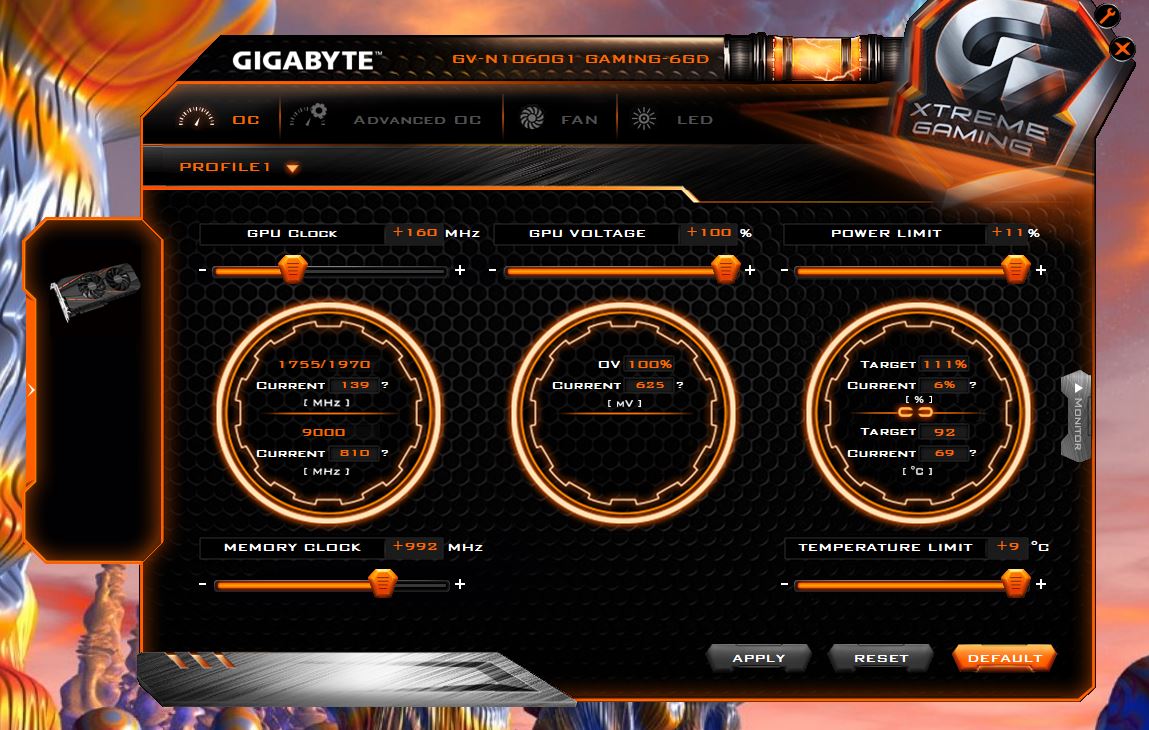Increase GPU Clock with the plus button

[x=459, y=270]
